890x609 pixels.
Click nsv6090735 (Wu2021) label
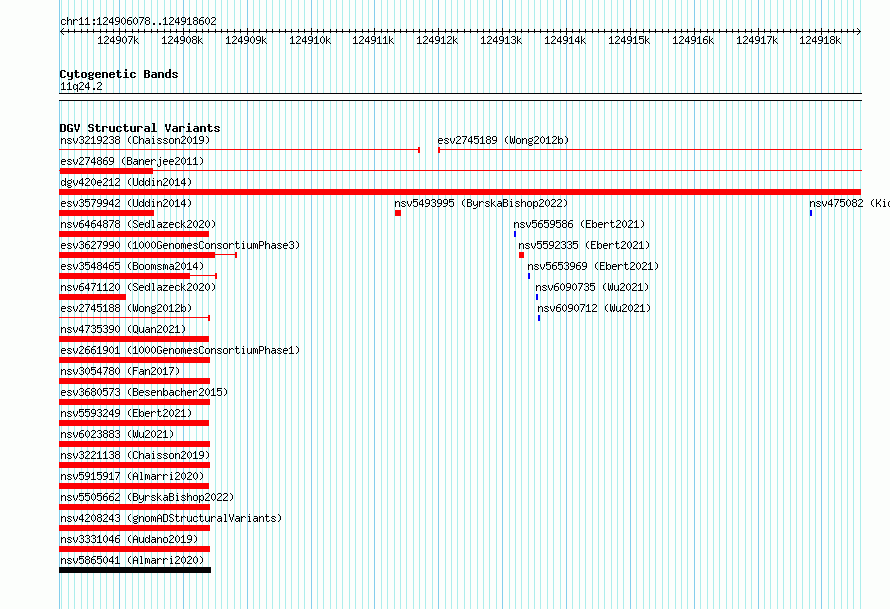(592, 287)
